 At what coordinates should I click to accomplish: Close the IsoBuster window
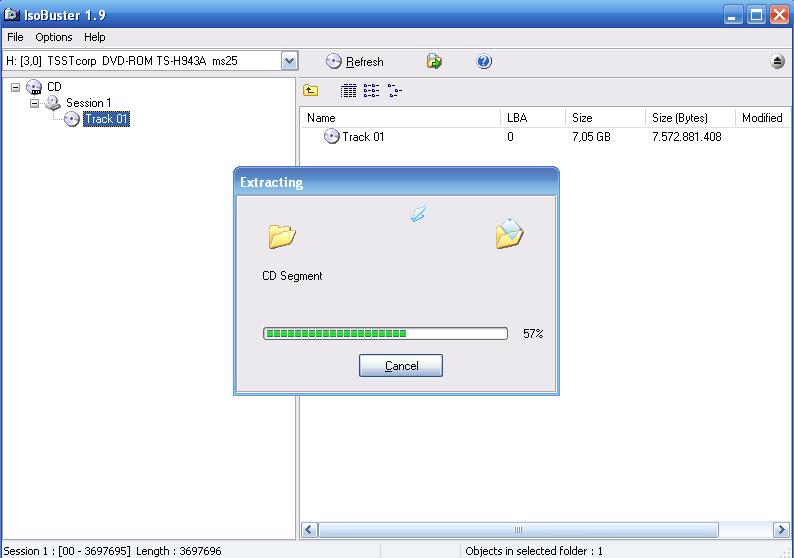[780, 15]
